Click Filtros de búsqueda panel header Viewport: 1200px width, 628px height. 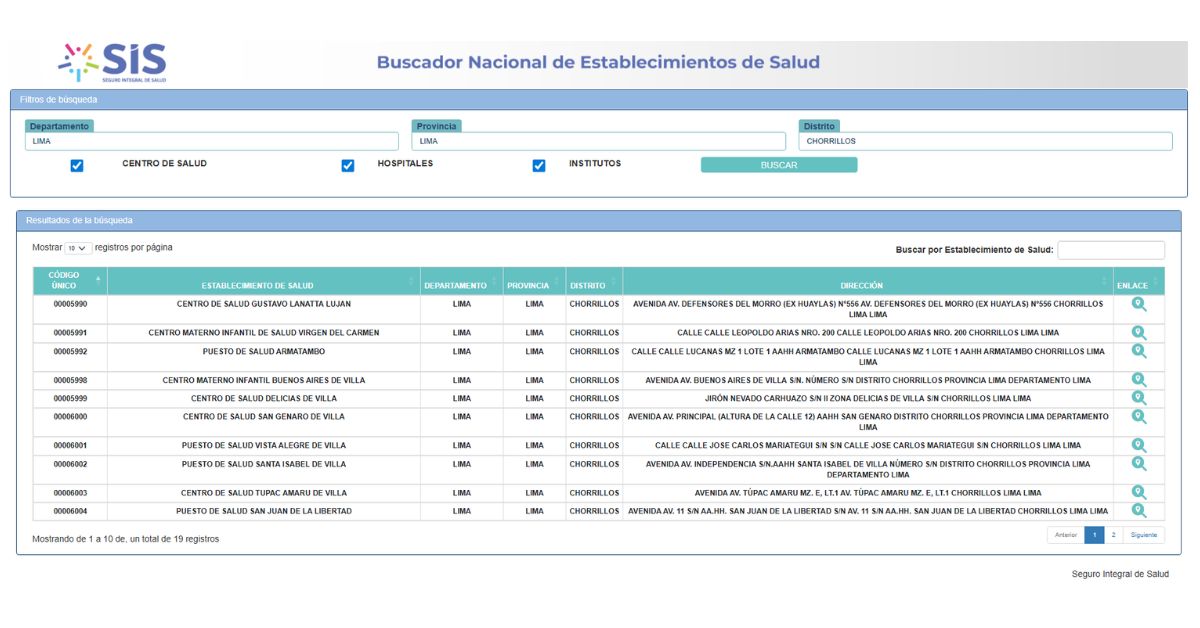click(x=598, y=99)
